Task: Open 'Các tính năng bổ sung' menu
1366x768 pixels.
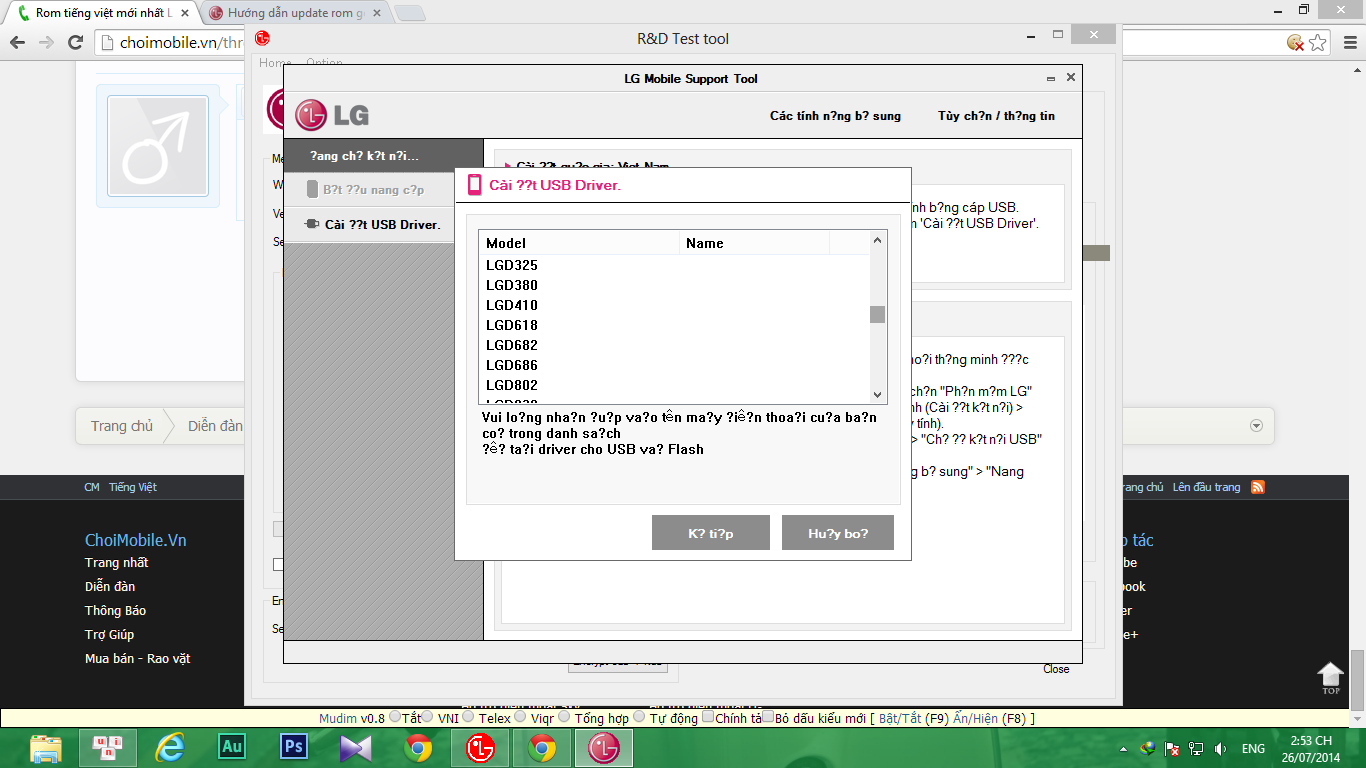Action: coord(835,116)
